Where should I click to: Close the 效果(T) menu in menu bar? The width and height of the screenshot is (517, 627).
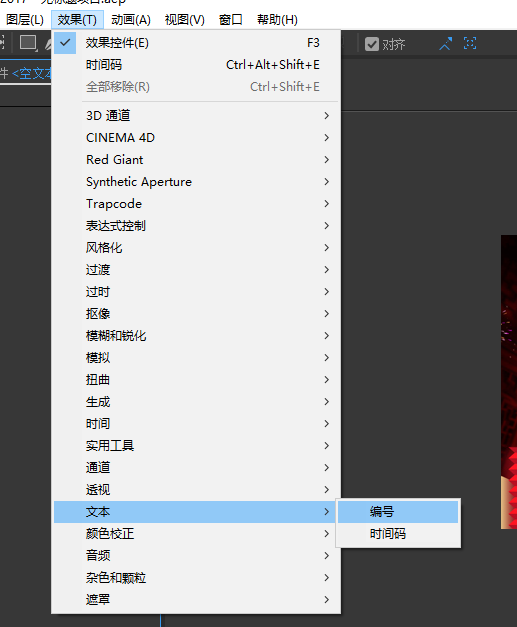tap(77, 20)
